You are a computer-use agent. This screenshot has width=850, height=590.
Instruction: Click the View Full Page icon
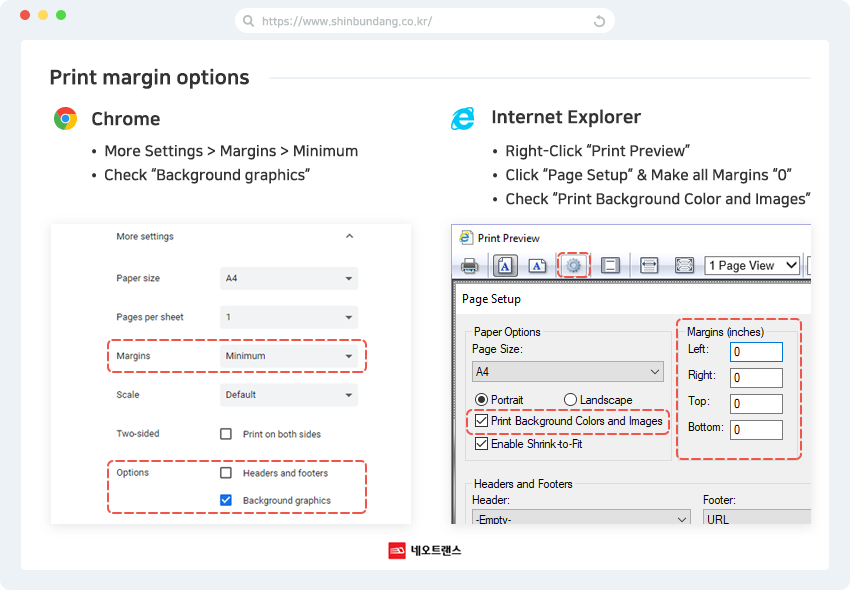(x=684, y=266)
